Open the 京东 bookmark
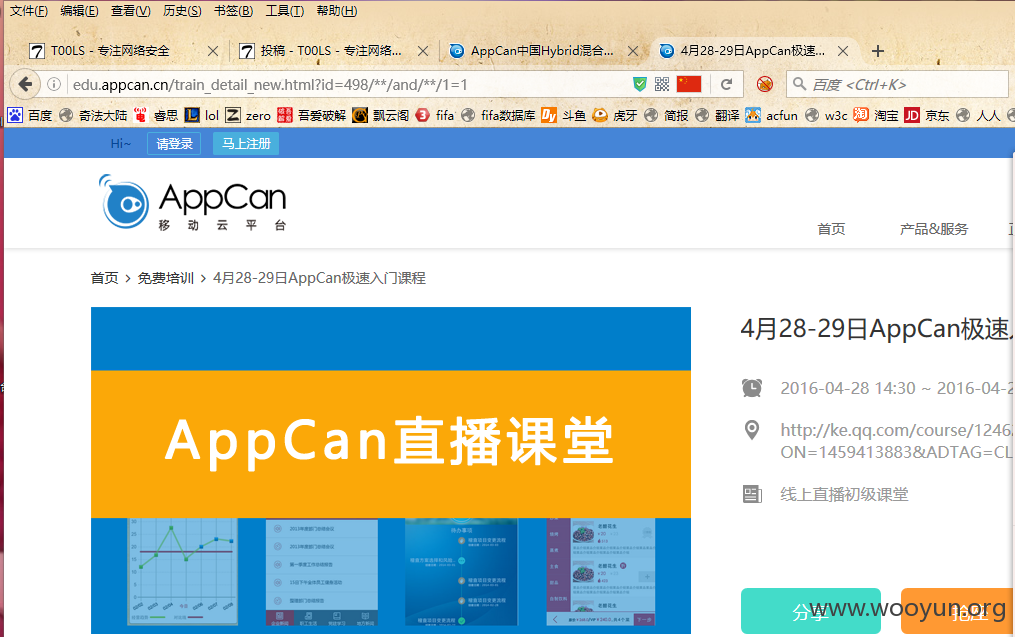Screen dimensions: 1015x637 click(927, 115)
